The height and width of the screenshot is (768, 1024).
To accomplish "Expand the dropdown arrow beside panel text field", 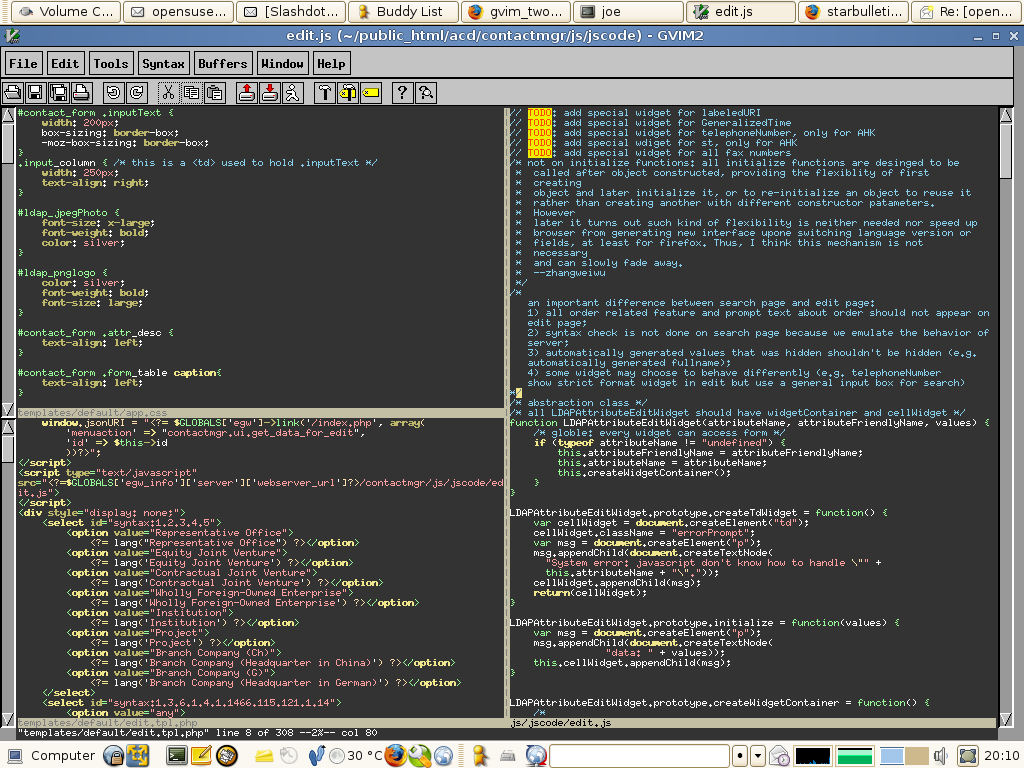I will pyautogui.click(x=758, y=755).
